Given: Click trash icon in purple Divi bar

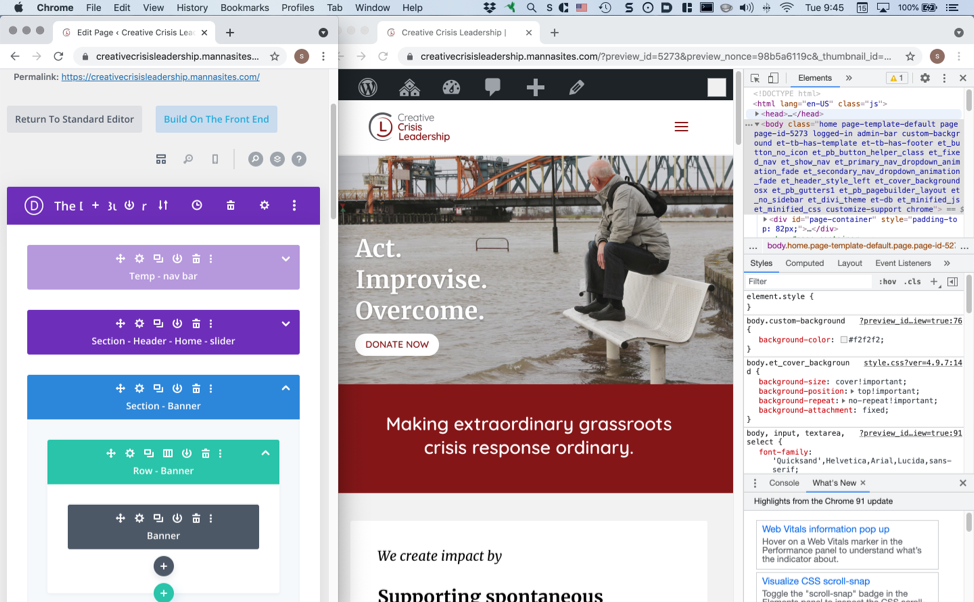Looking at the screenshot, I should pos(230,205).
